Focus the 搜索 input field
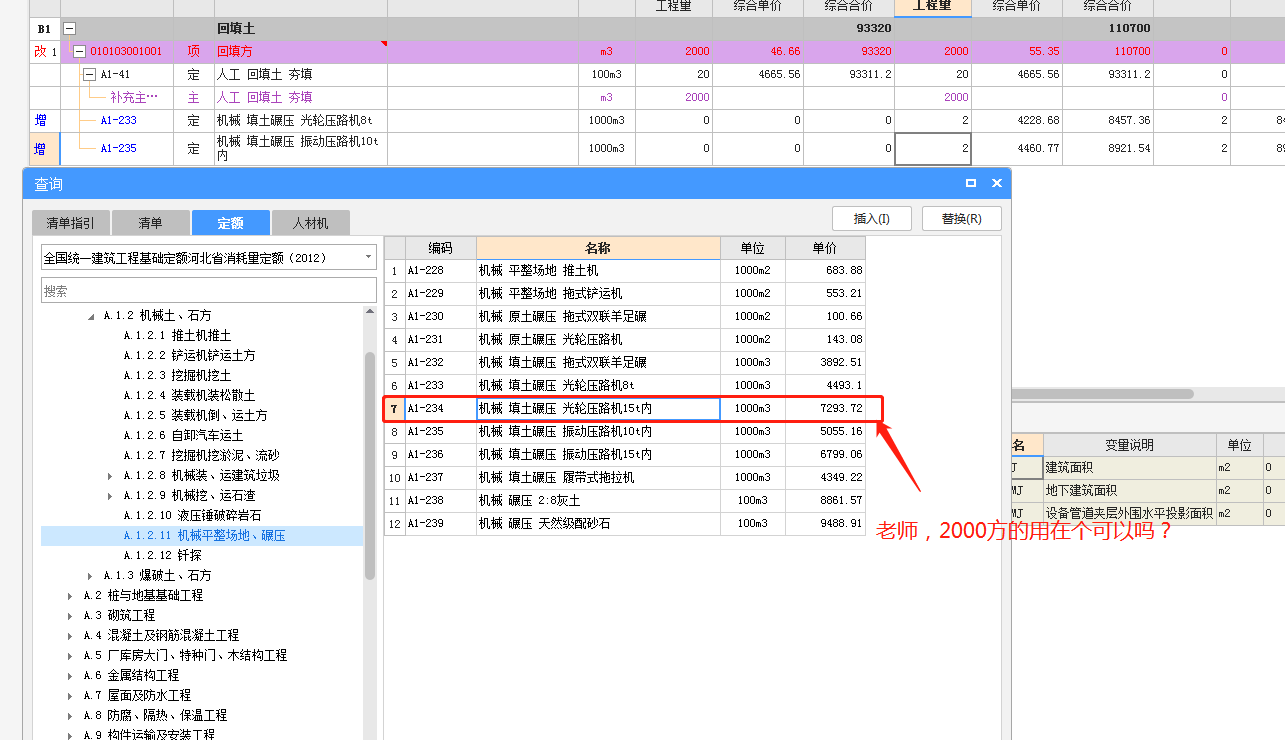 click(x=209, y=290)
